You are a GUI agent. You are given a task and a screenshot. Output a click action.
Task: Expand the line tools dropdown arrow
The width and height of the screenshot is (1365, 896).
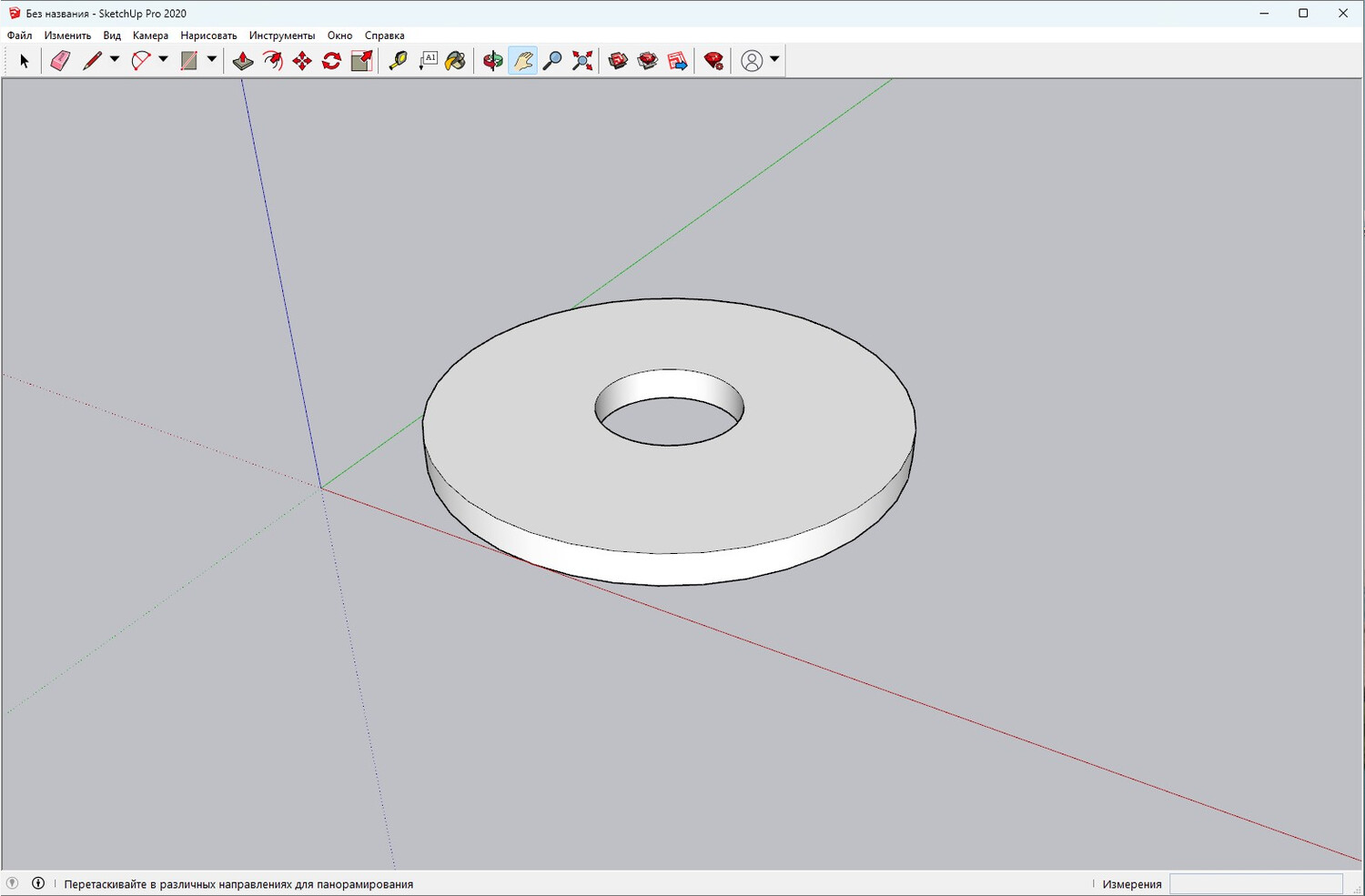115,60
